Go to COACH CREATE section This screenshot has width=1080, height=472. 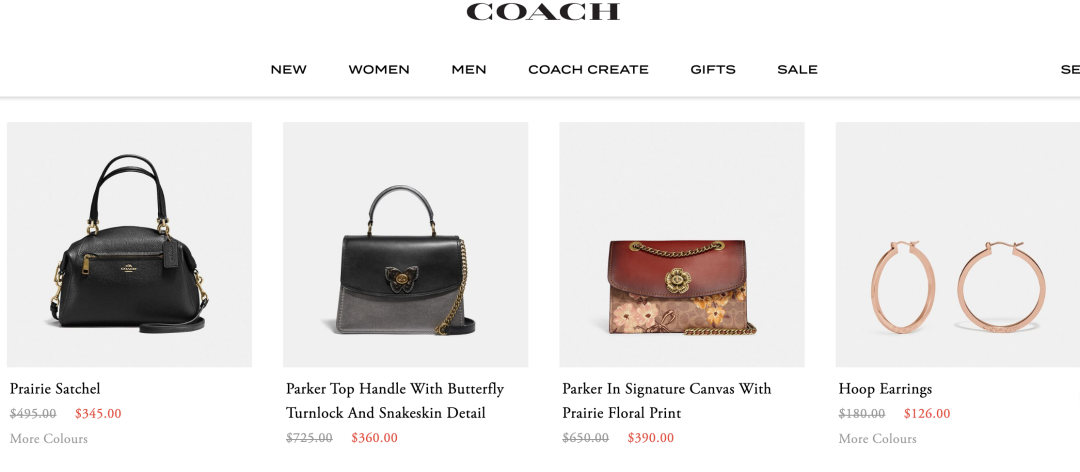click(588, 70)
